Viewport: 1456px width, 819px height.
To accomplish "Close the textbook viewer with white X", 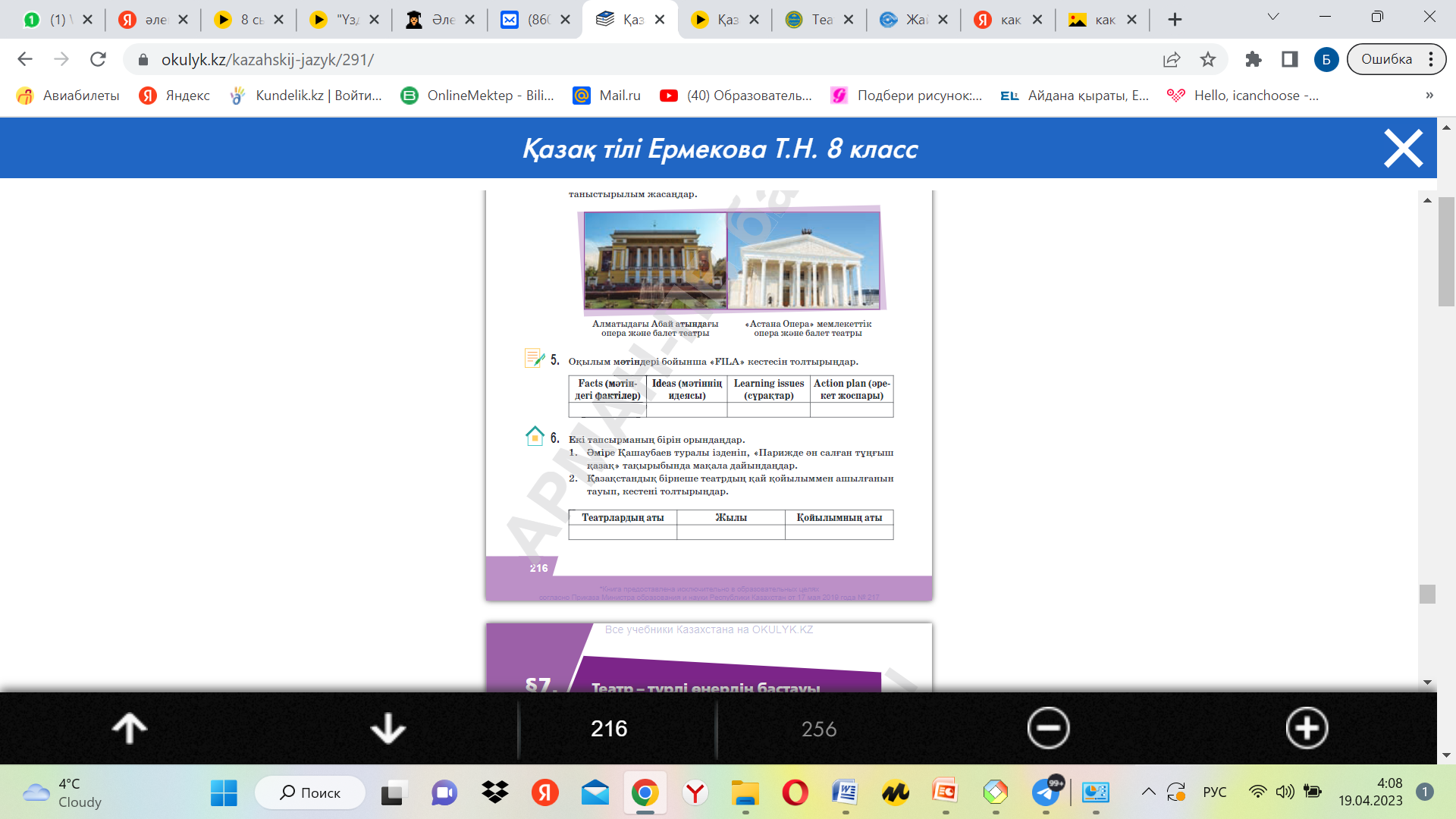I will (x=1403, y=149).
